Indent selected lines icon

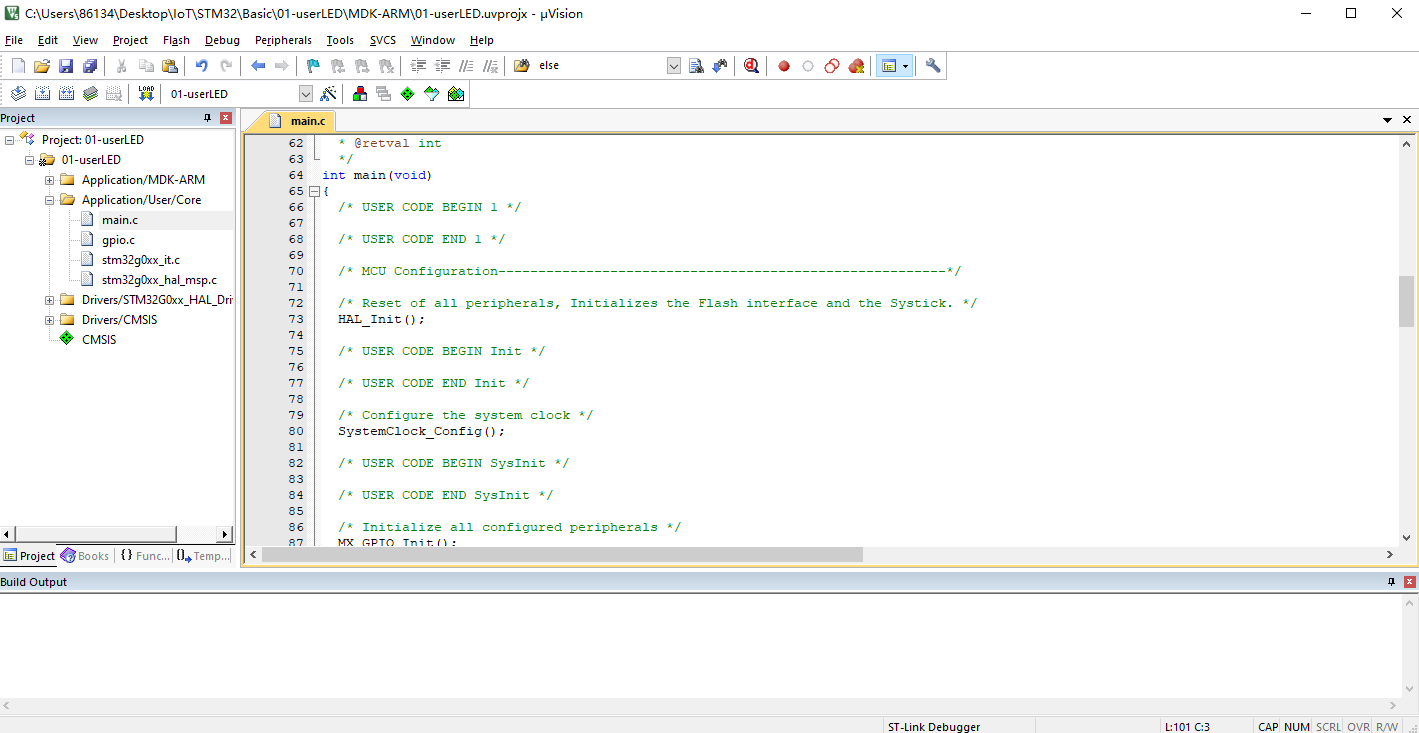click(x=418, y=66)
